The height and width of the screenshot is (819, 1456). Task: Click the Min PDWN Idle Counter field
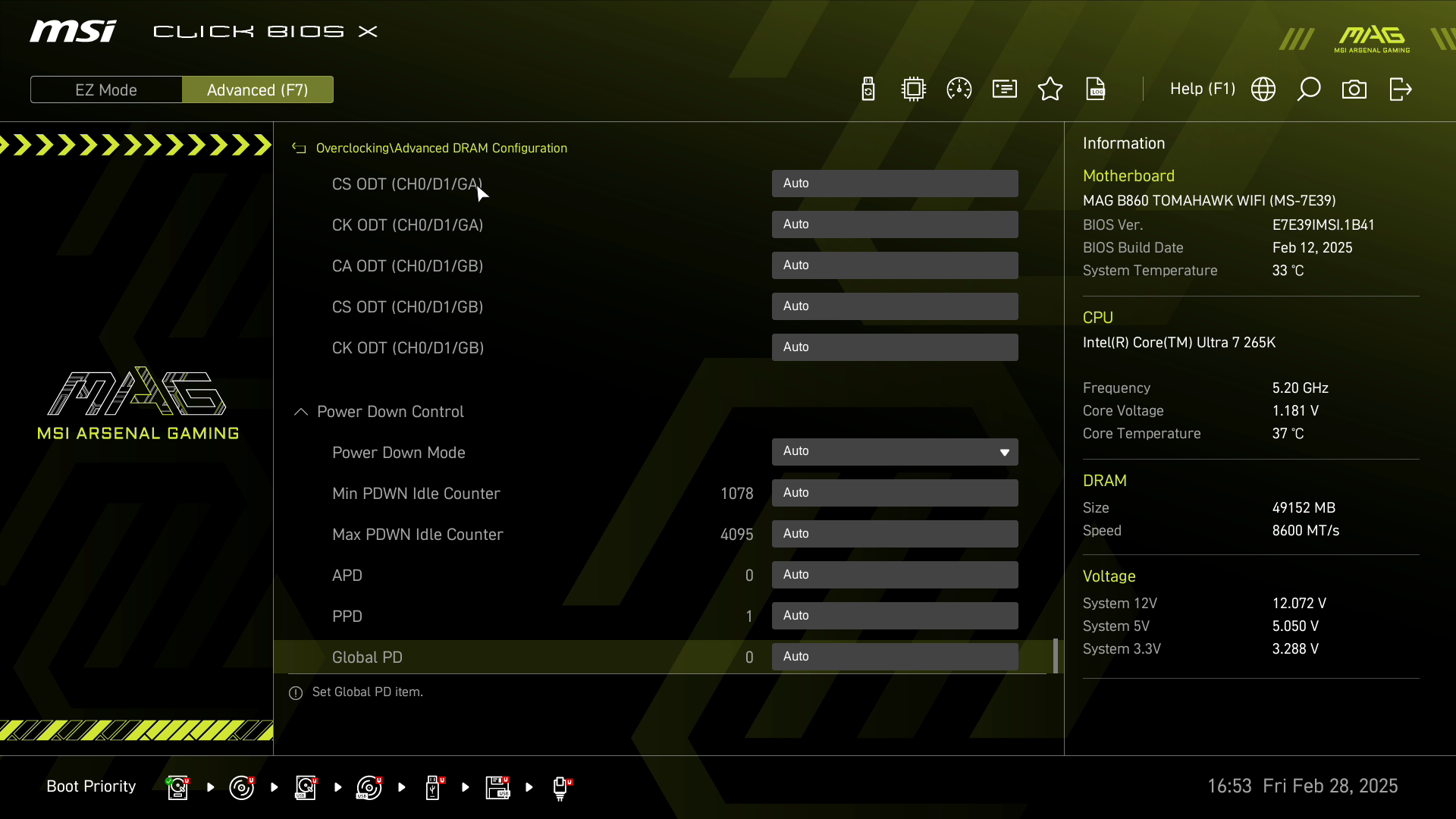pos(895,493)
